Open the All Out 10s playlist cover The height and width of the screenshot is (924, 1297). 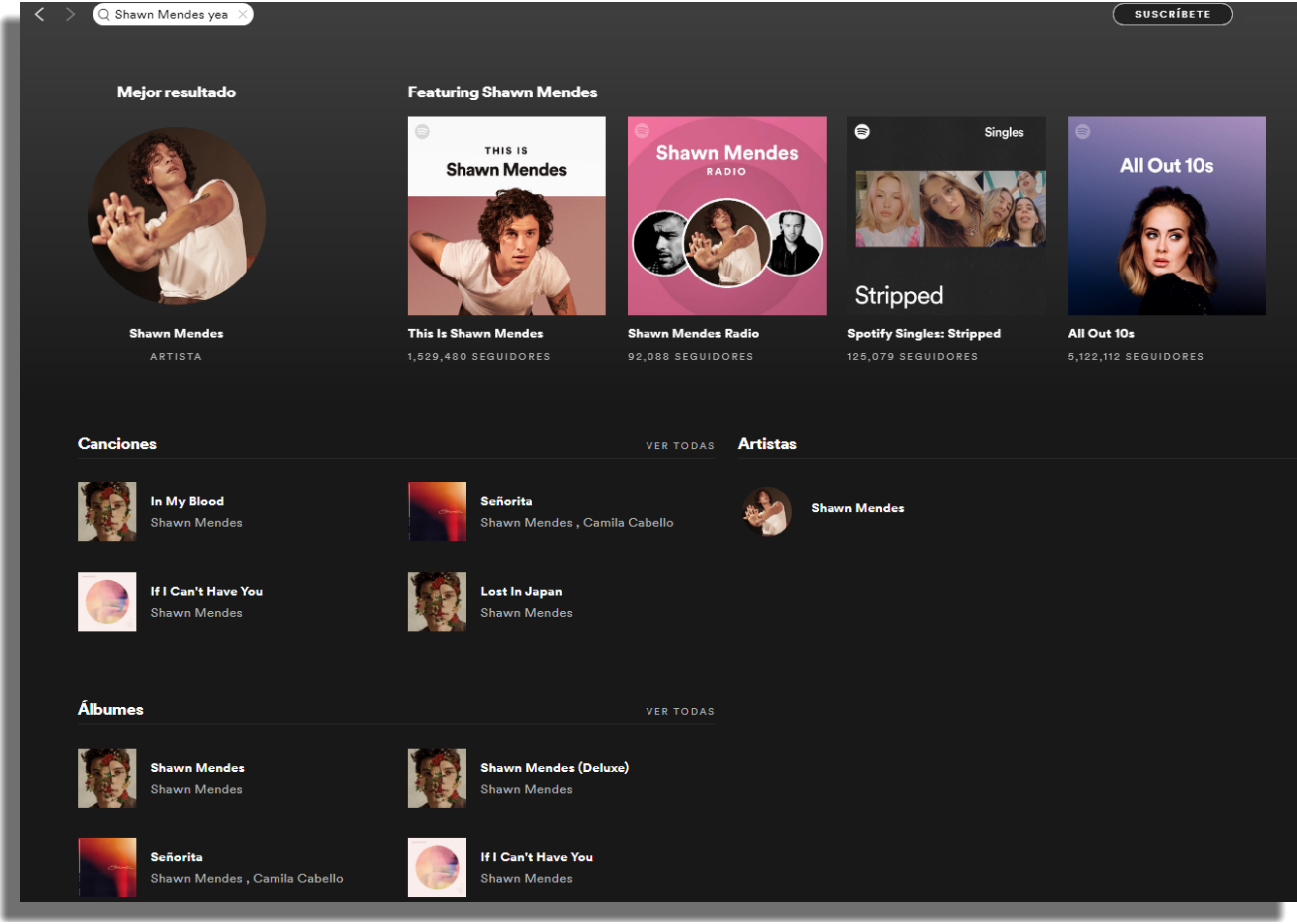1167,216
